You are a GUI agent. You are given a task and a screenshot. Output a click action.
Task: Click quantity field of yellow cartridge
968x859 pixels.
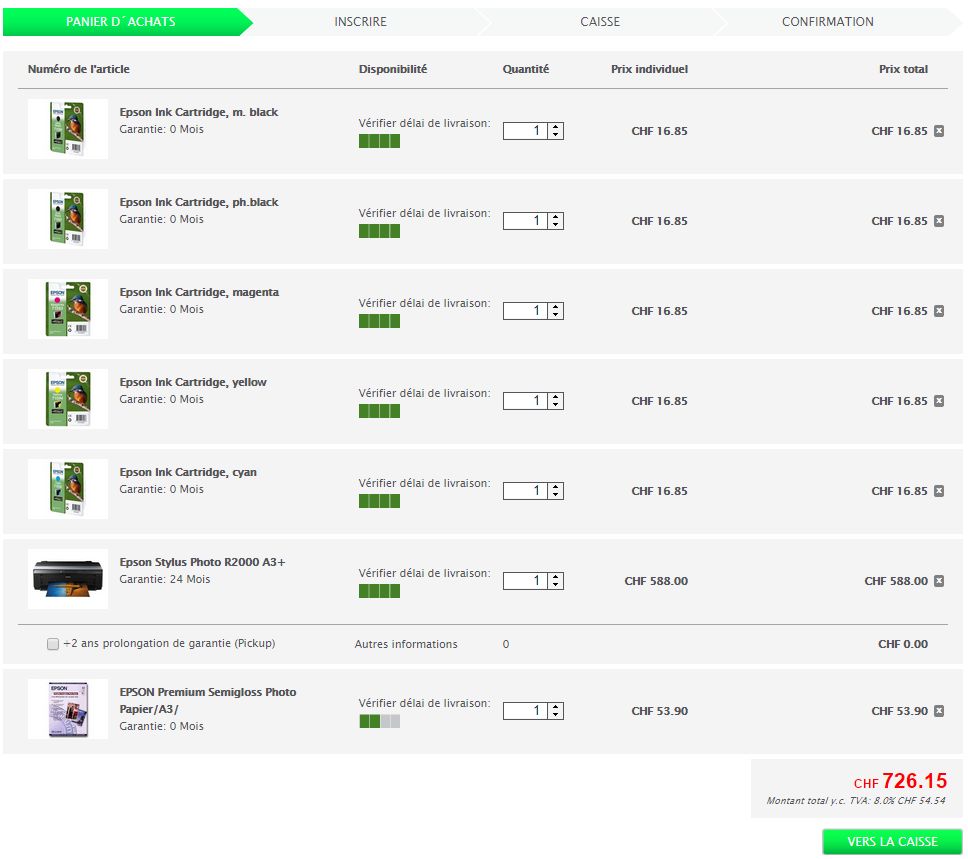(x=525, y=401)
